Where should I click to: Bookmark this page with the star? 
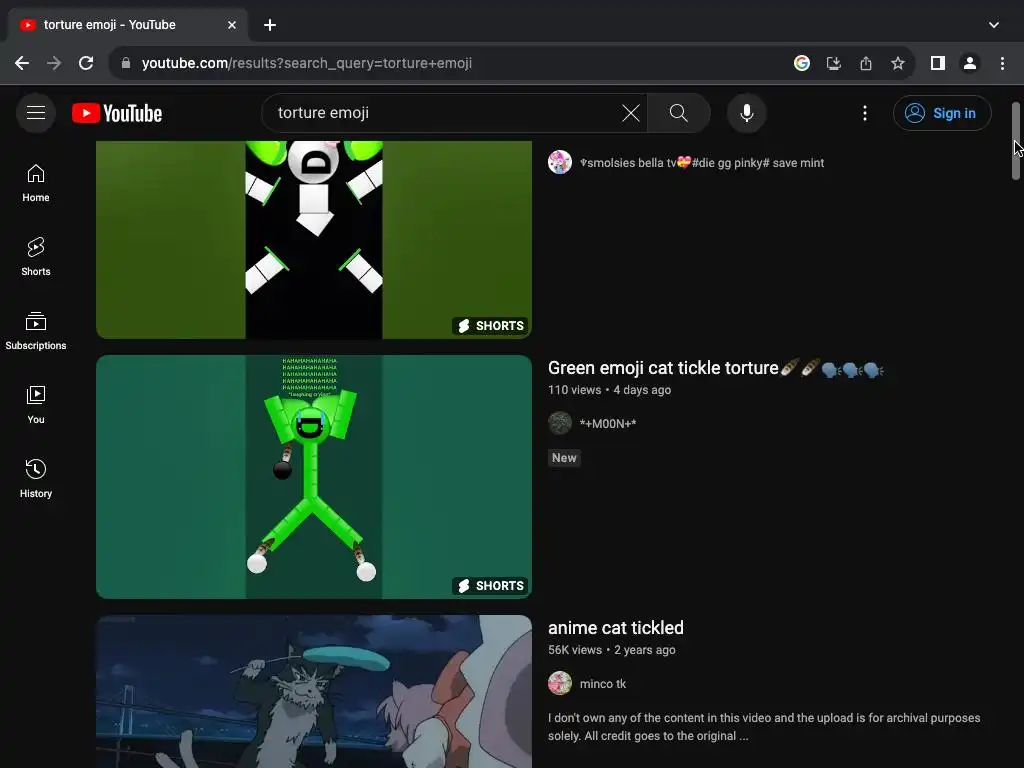[x=898, y=63]
